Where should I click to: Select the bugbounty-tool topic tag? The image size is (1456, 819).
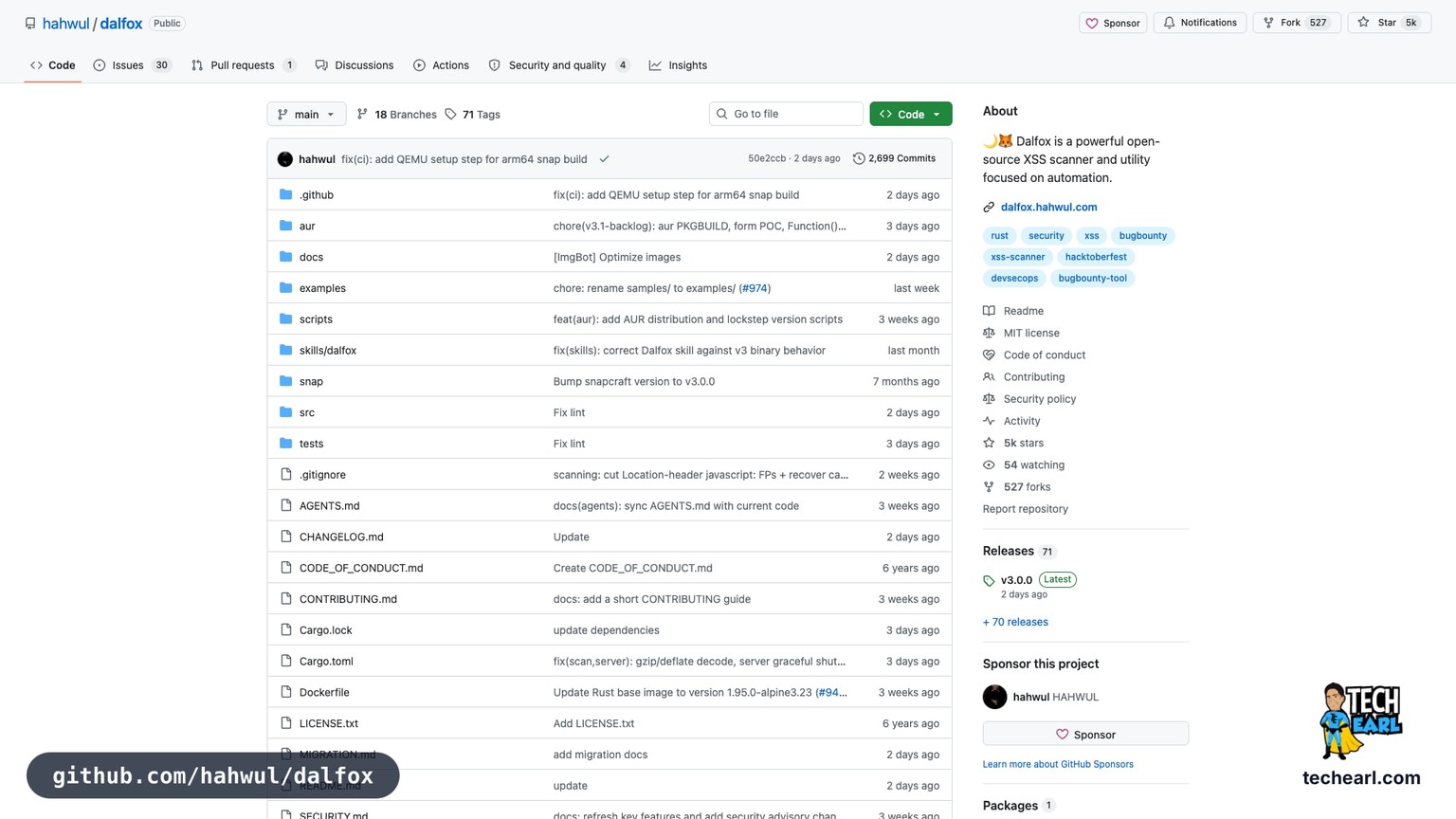(x=1092, y=279)
